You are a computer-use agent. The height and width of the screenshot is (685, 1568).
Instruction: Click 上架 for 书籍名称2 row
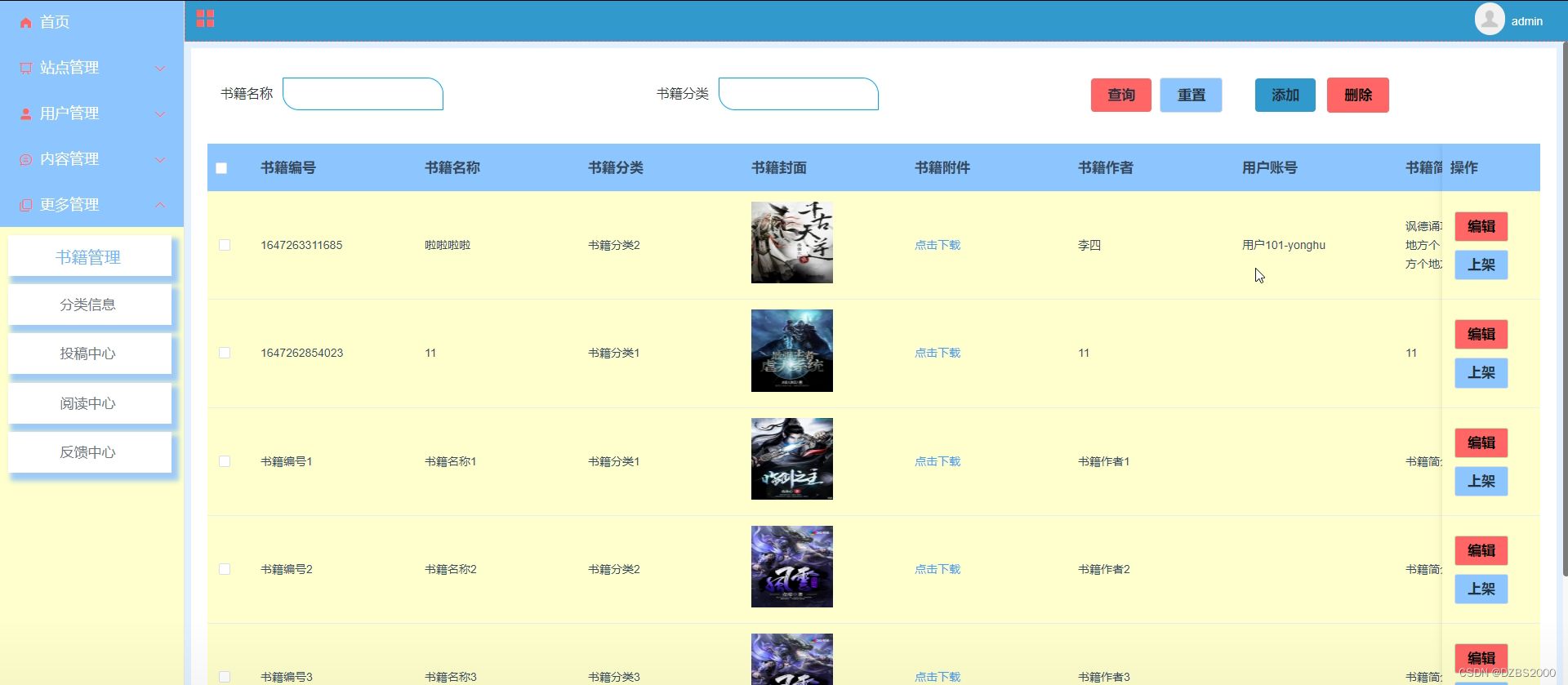click(1481, 589)
